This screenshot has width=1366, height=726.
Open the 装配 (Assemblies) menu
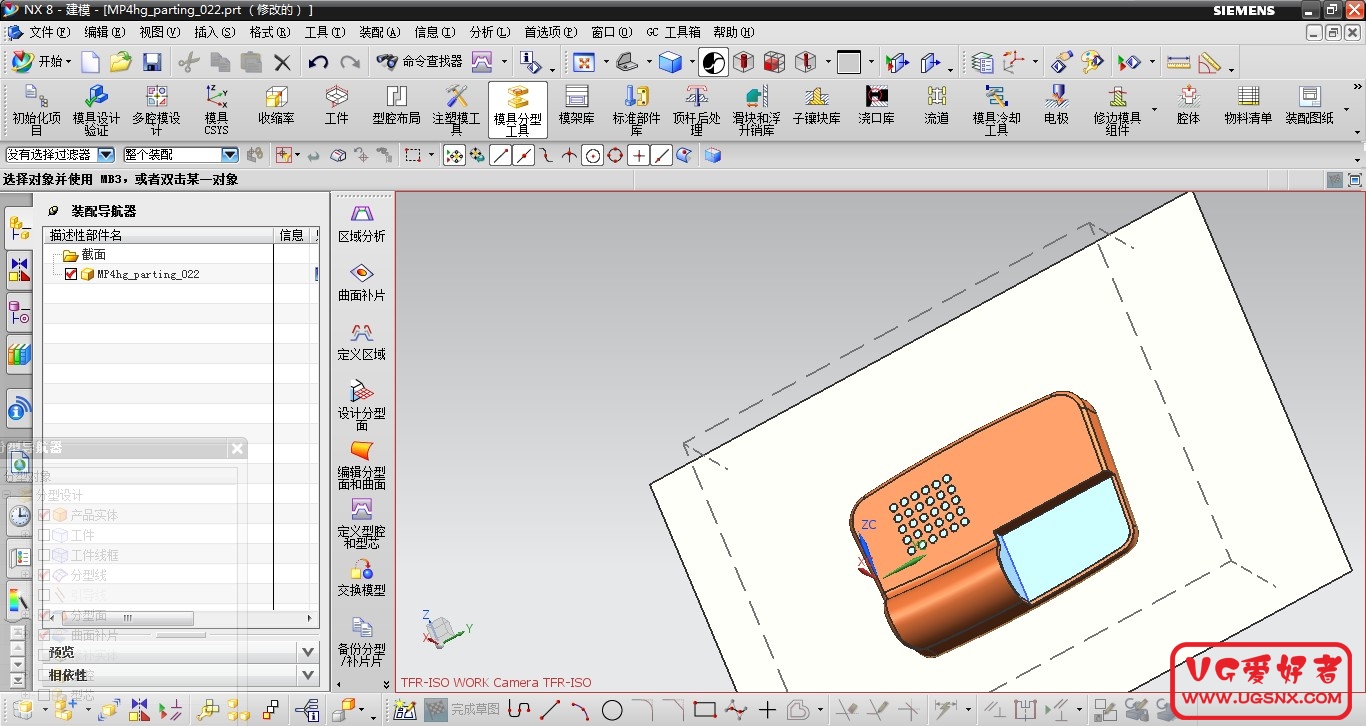pyautogui.click(x=379, y=32)
